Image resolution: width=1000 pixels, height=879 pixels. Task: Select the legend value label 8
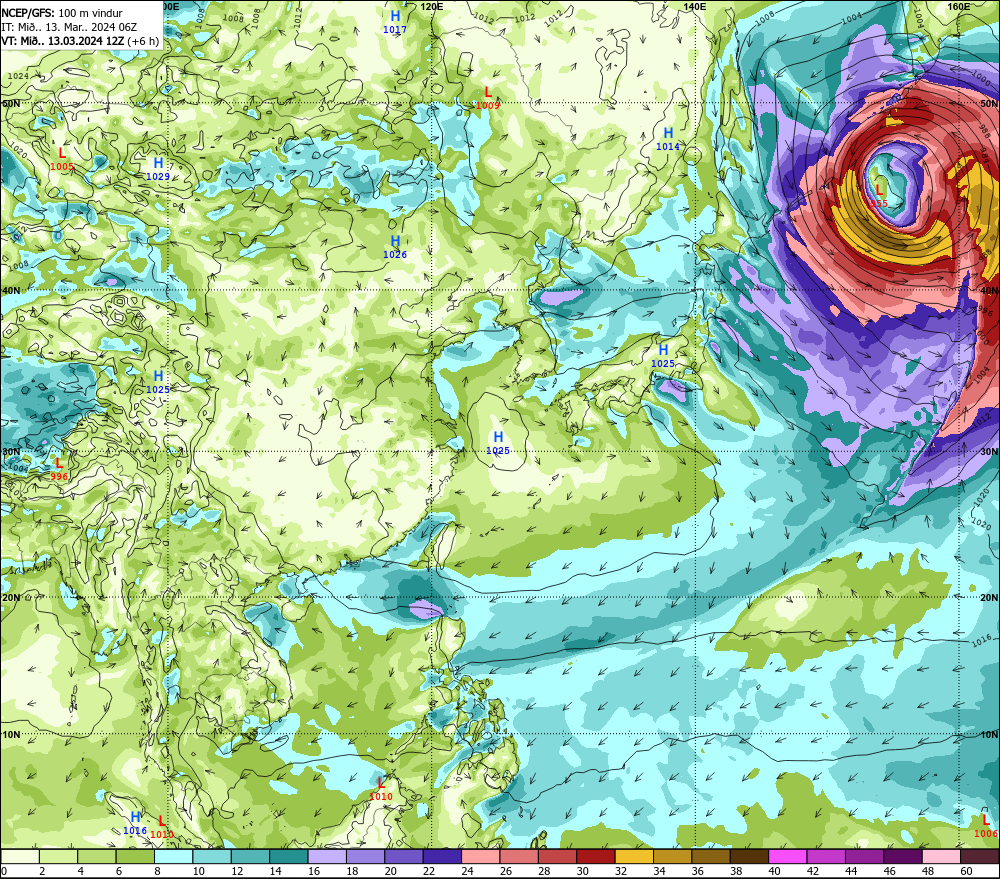tap(158, 871)
